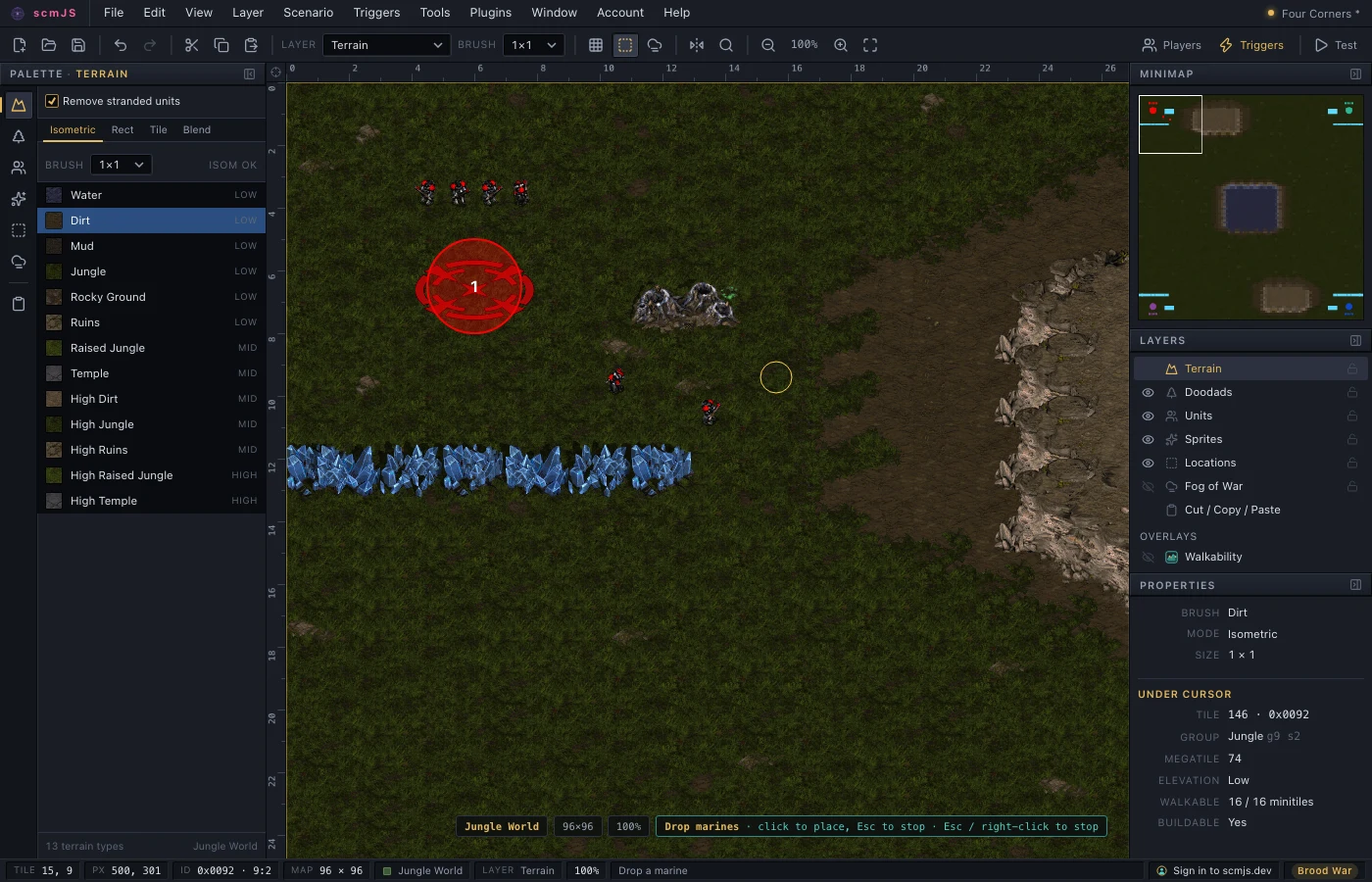Open a map with the folder icon
The width and height of the screenshot is (1372, 882).
(48, 45)
